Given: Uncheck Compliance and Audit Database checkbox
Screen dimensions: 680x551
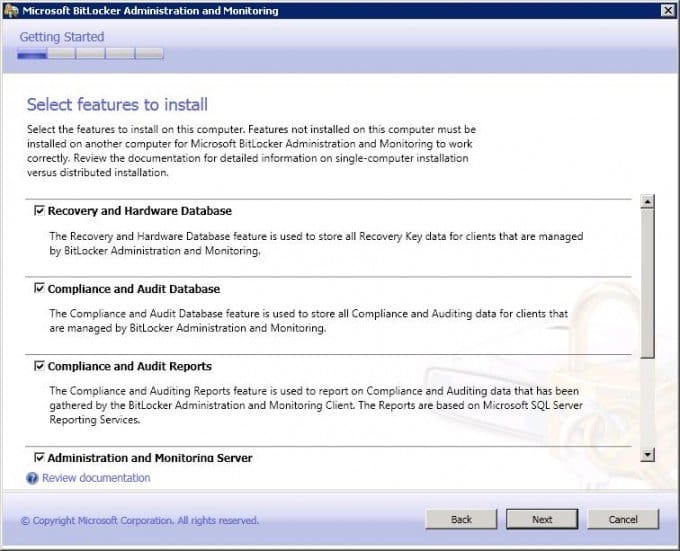Looking at the screenshot, I should click(x=39, y=288).
